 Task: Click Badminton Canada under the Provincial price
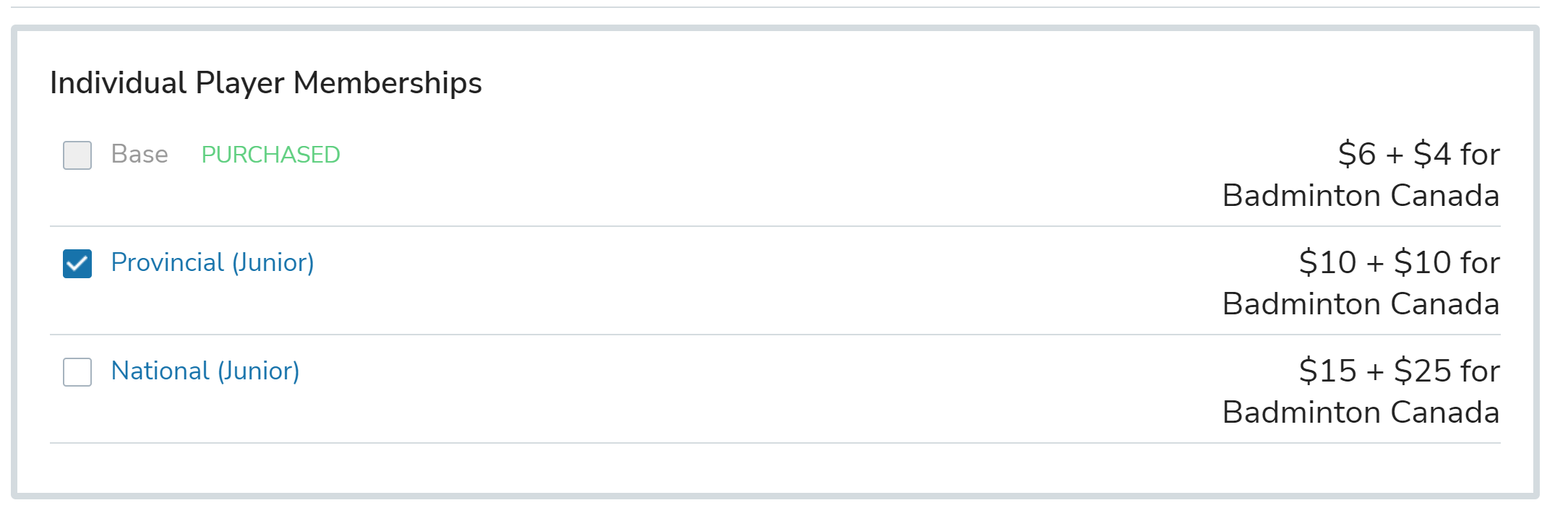point(1361,304)
